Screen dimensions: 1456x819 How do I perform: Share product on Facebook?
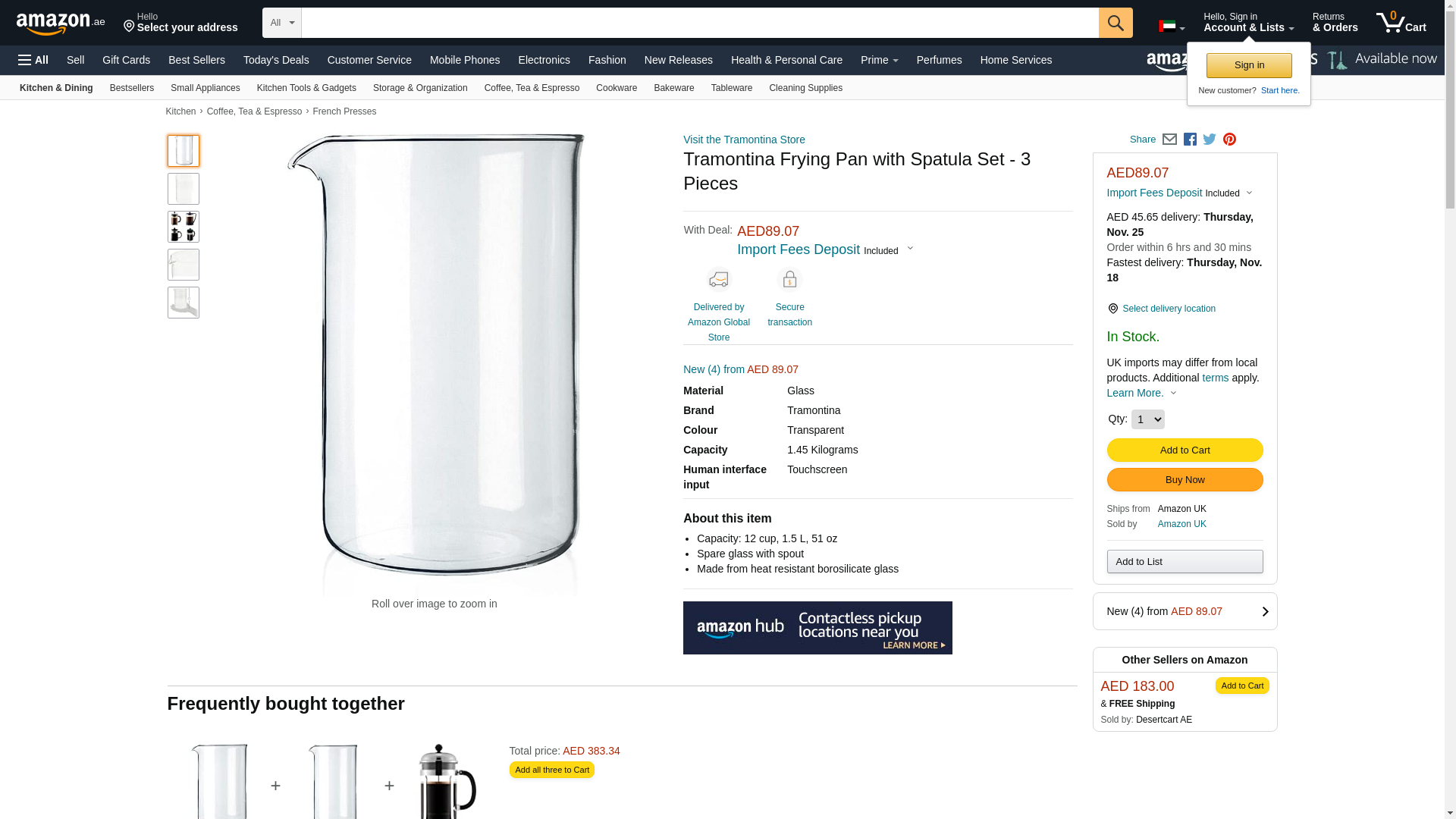tap(1190, 140)
